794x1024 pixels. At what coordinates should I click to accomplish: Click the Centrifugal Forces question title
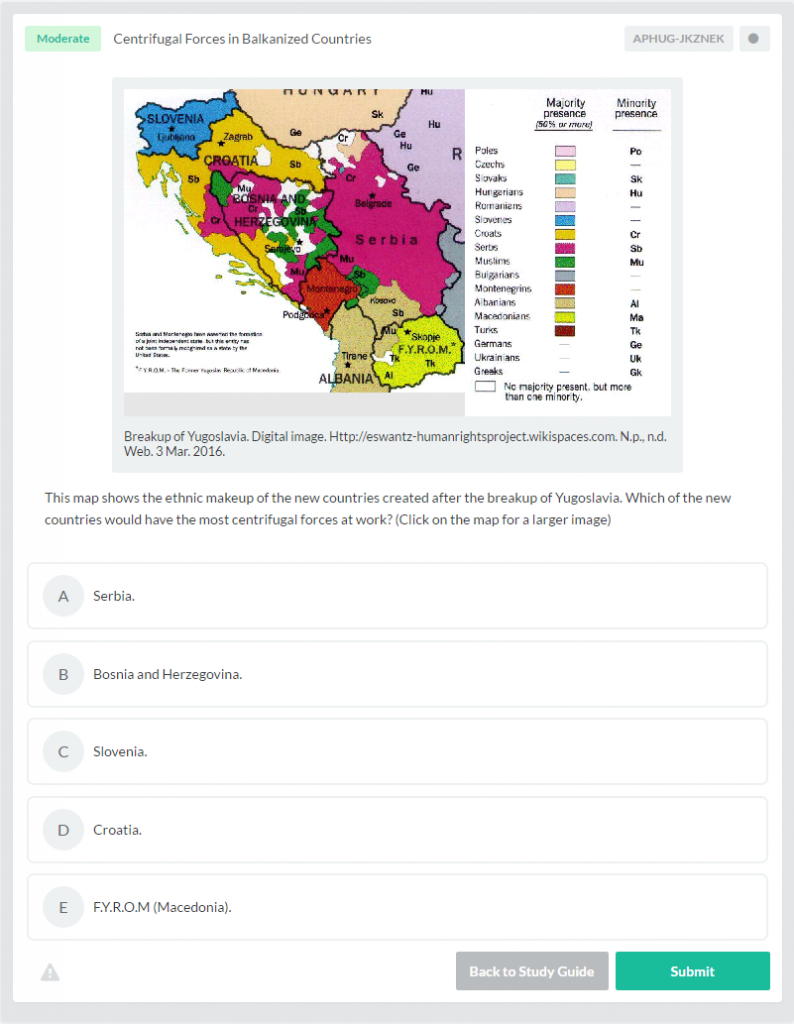pyautogui.click(x=242, y=39)
